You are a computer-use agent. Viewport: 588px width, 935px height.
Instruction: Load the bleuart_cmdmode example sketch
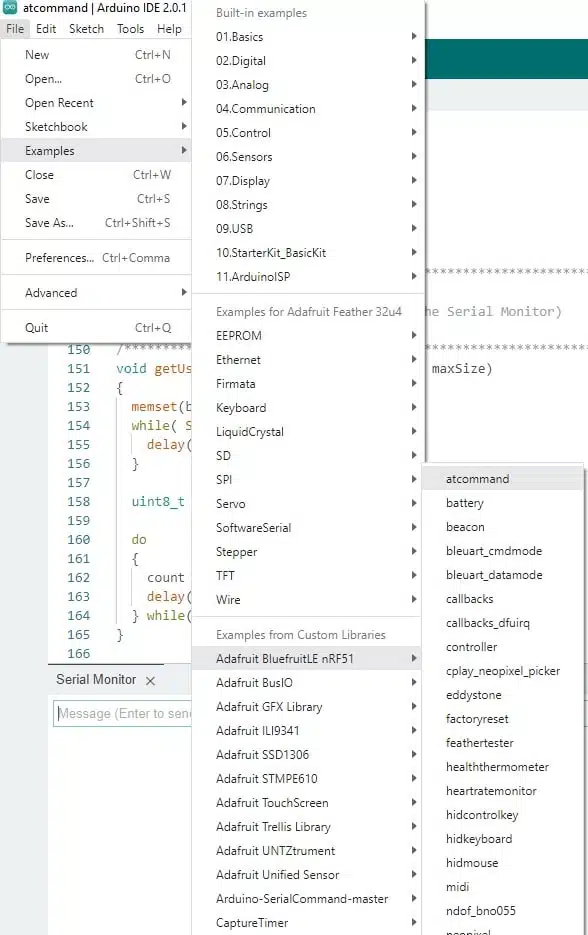(503, 551)
